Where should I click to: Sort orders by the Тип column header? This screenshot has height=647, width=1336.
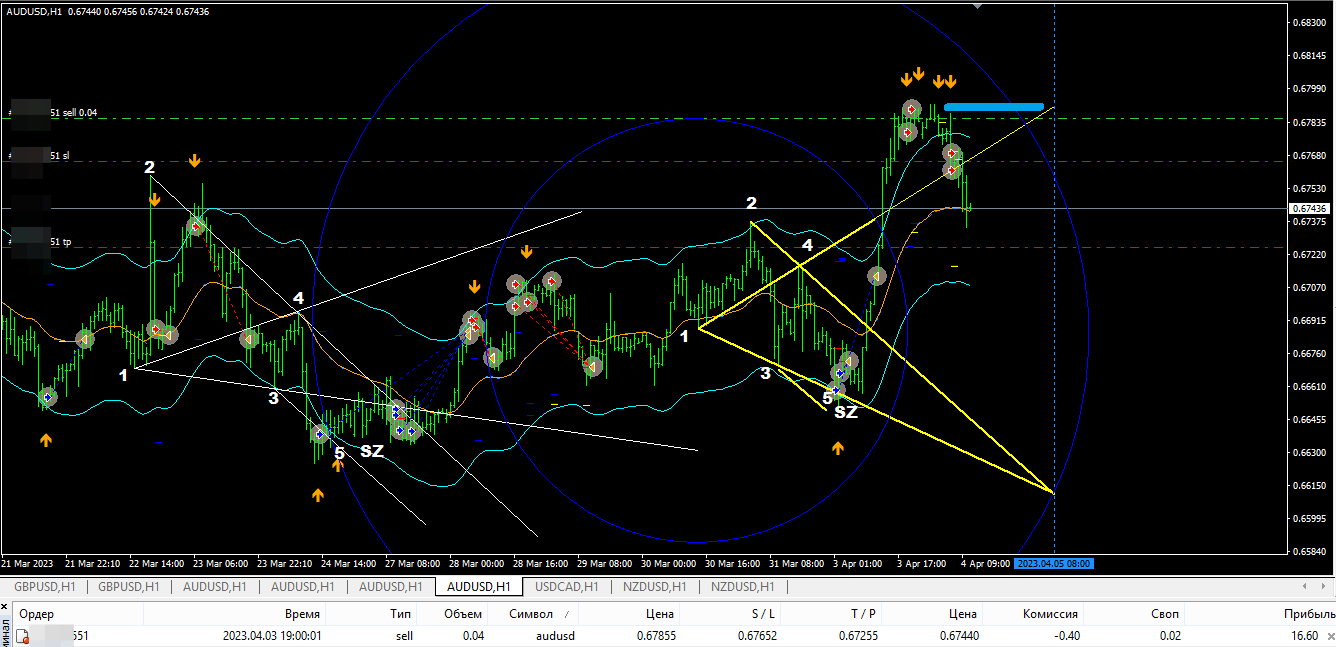click(x=401, y=613)
